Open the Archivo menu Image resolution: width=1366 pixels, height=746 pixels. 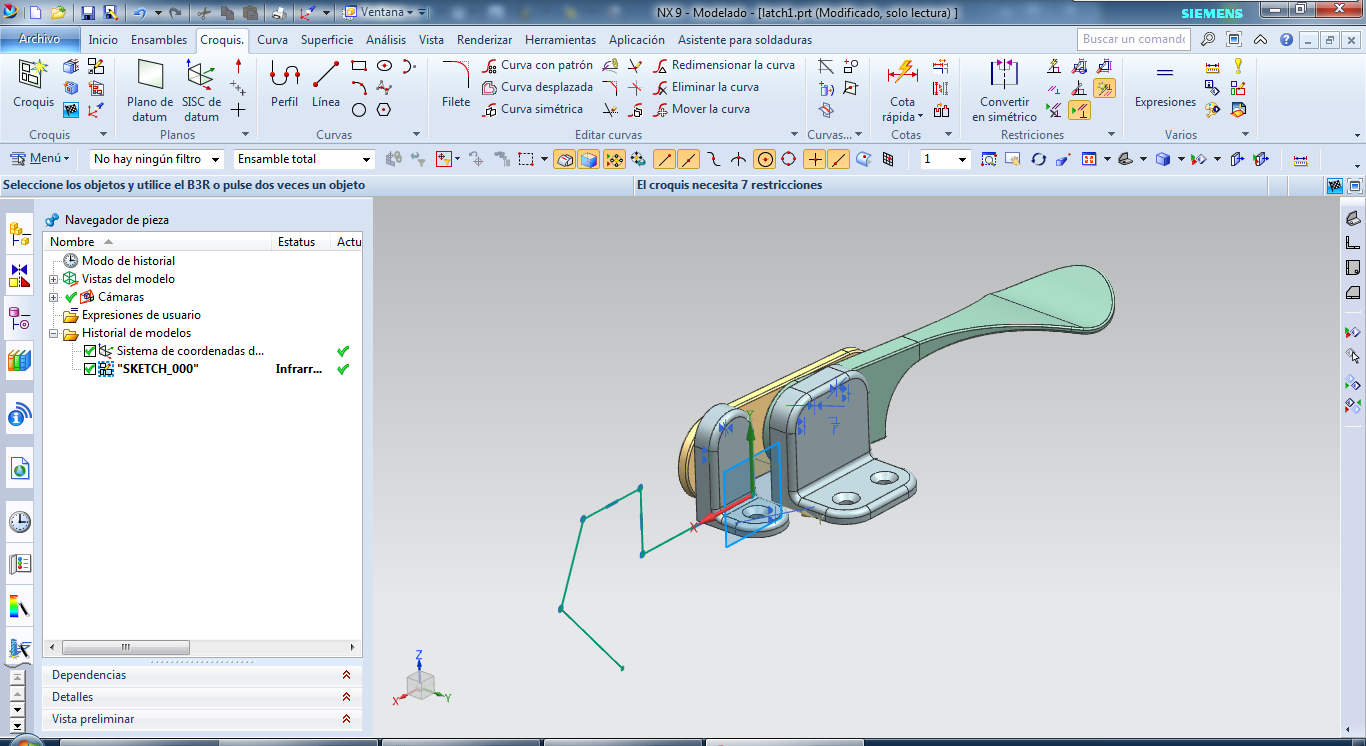[x=40, y=39]
